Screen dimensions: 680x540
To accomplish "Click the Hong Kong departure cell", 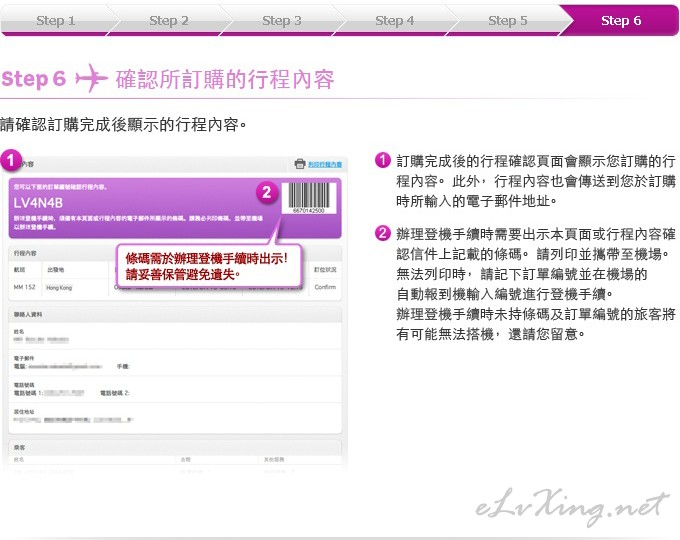I will point(59,288).
